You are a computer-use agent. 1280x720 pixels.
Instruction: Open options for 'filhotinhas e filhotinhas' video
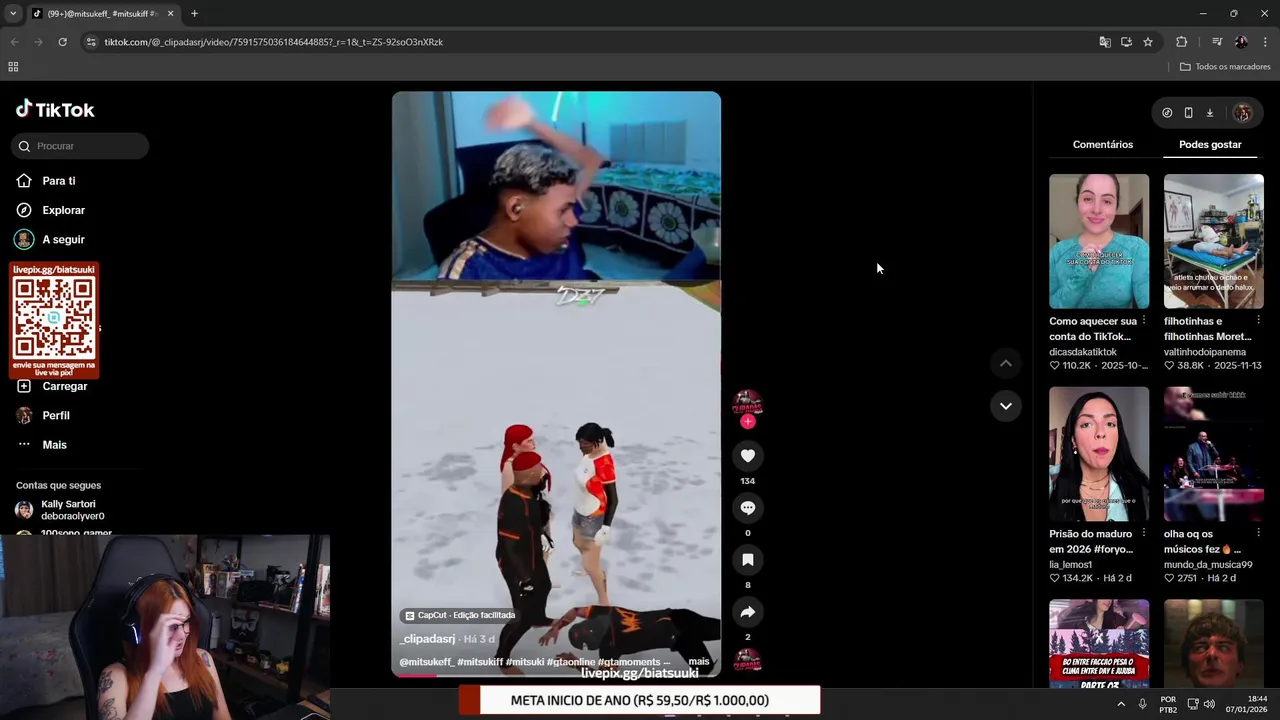(x=1258, y=321)
